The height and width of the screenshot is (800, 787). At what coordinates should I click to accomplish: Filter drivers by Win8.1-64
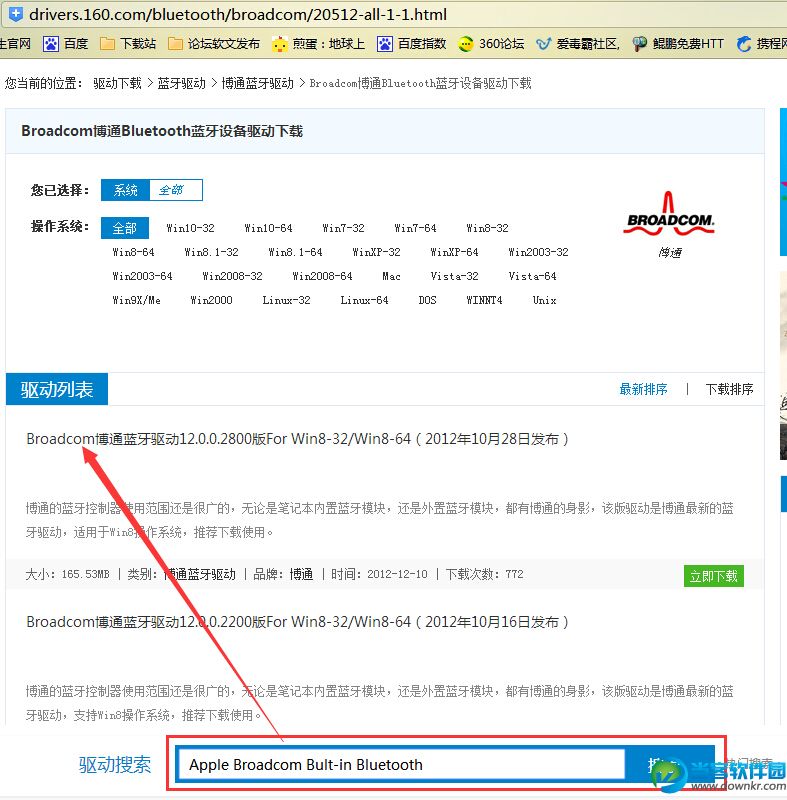point(295,252)
